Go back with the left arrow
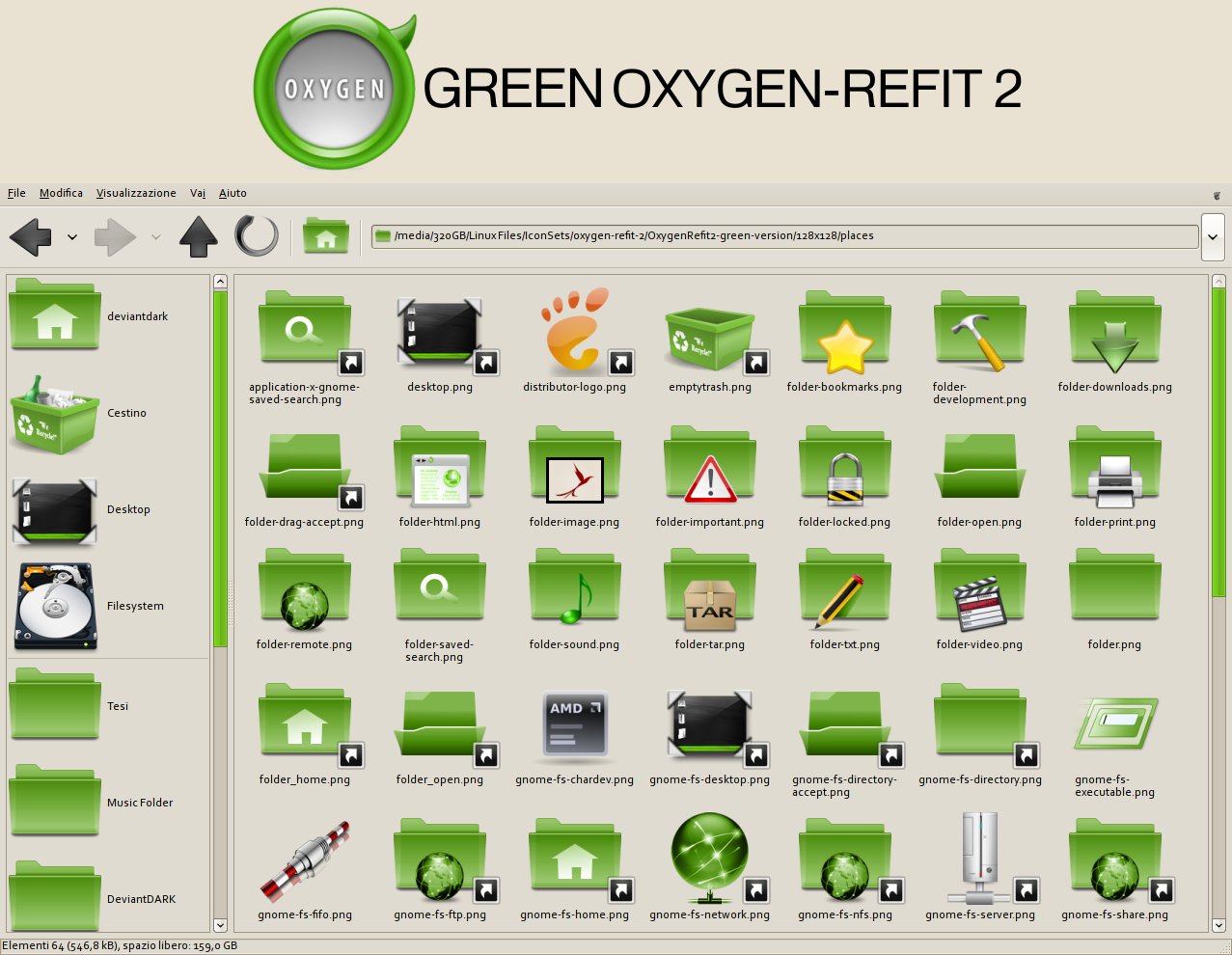 point(30,236)
